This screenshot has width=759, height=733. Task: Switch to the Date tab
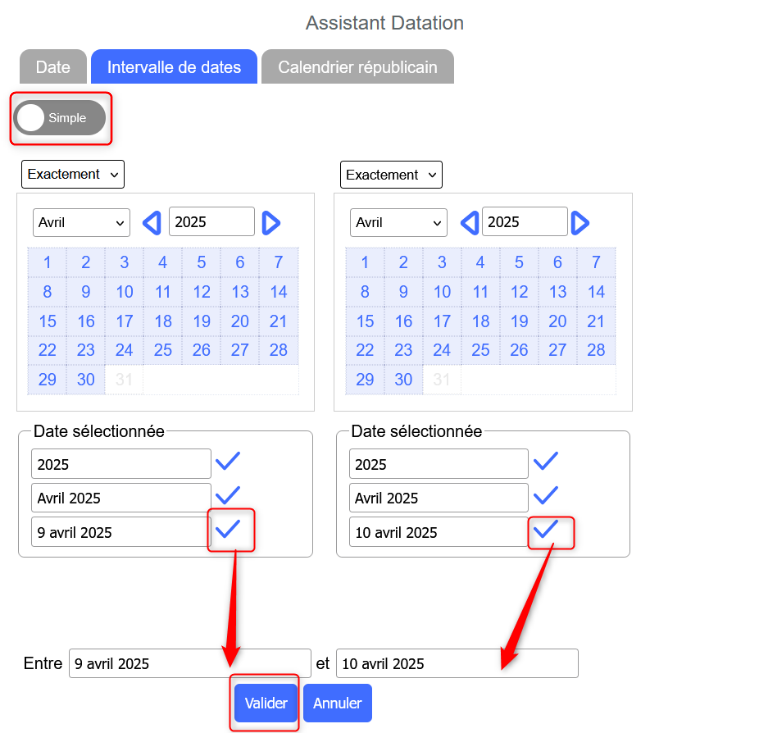(x=53, y=67)
